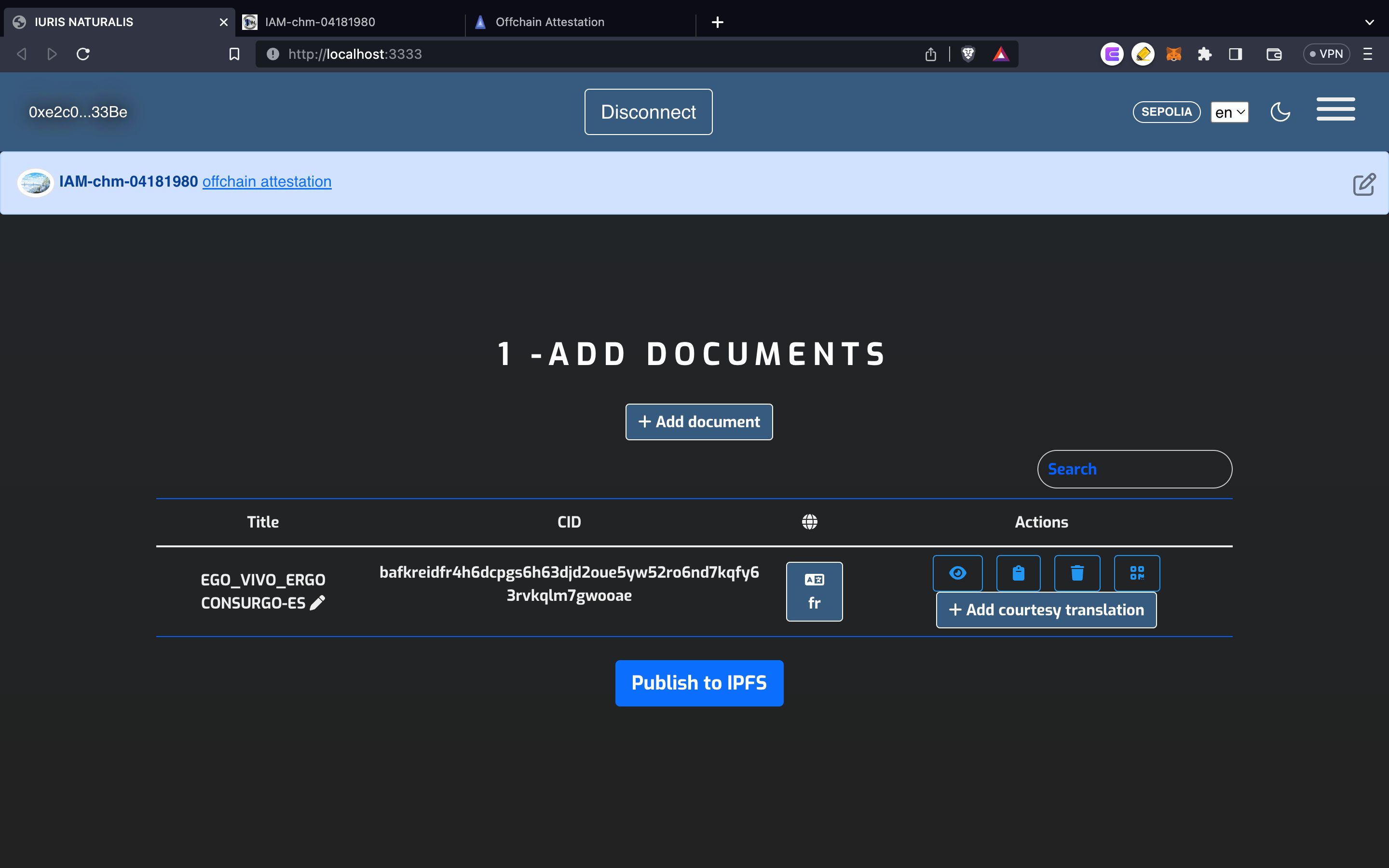
Task: Click Add courtesy translation button
Action: click(x=1046, y=609)
